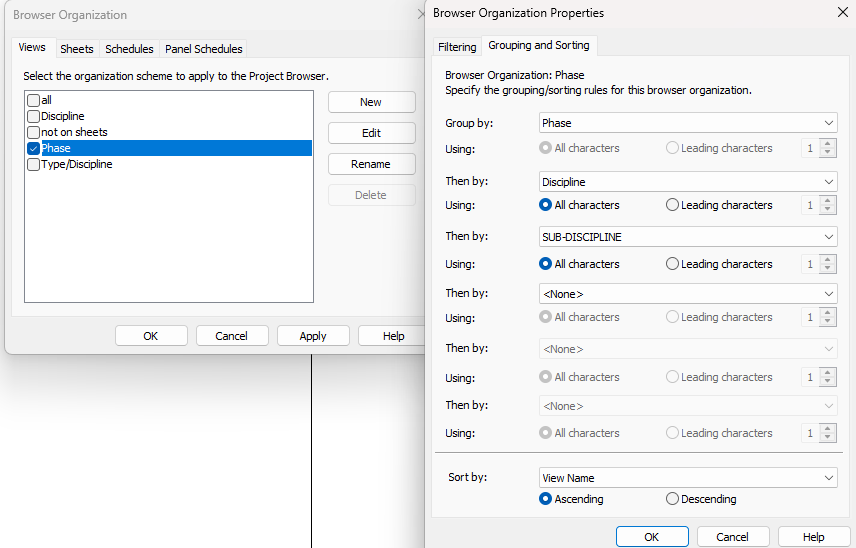Open the Then by SUB-DISCIPLINE dropdown
856x548 pixels.
(x=688, y=237)
